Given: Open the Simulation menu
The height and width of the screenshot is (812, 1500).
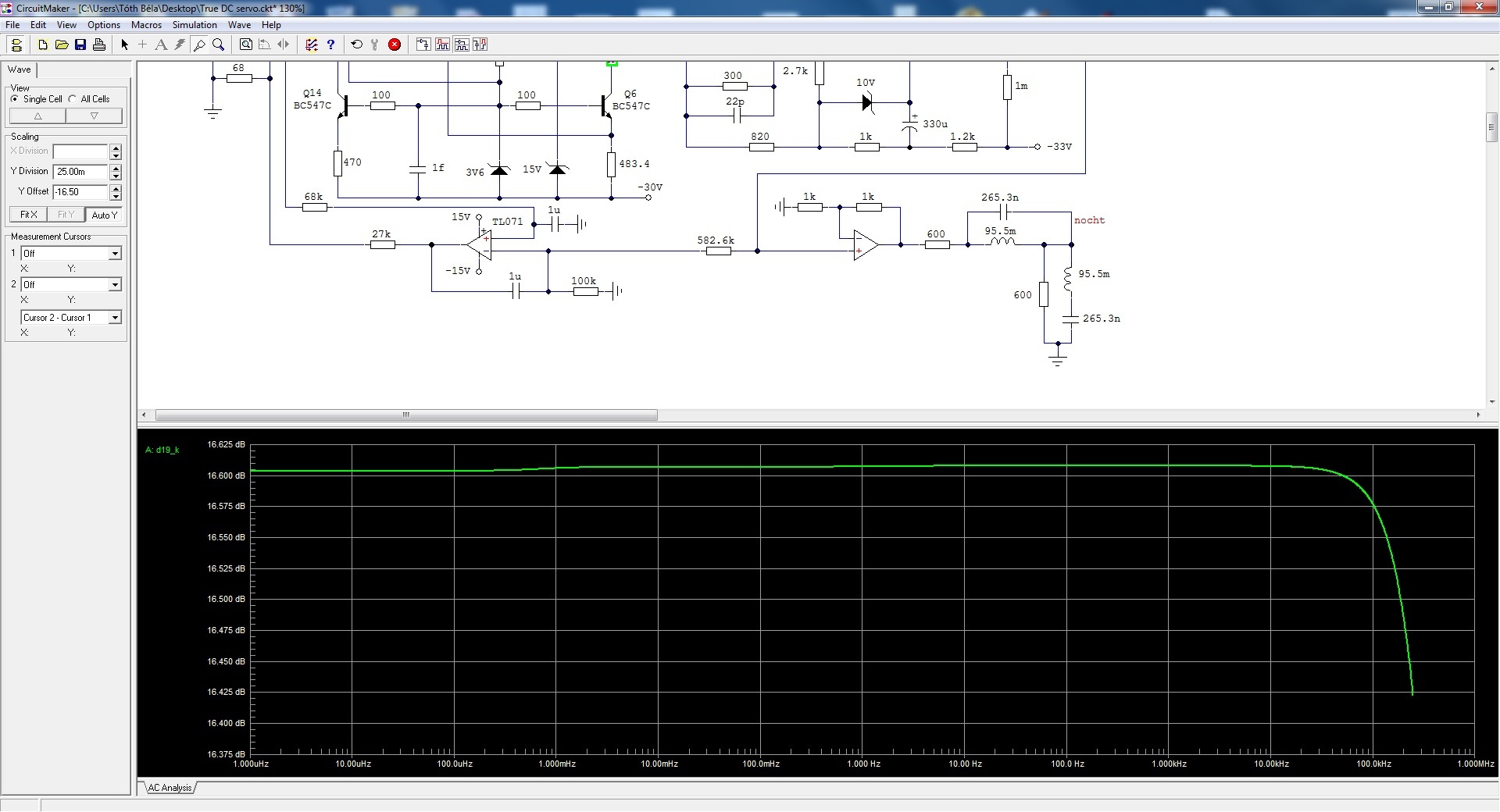Looking at the screenshot, I should [195, 25].
